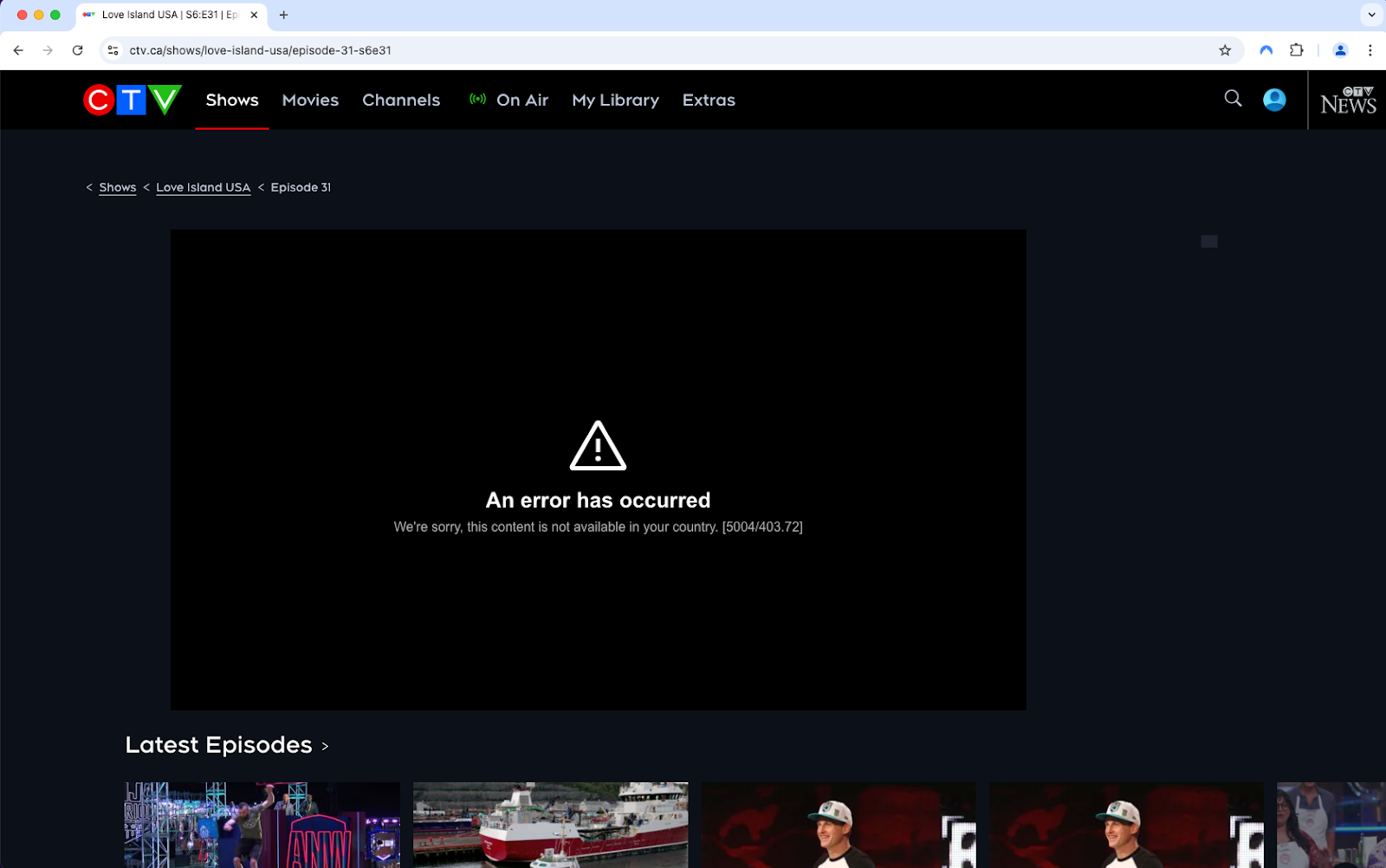Open the Latest Episodes heading link
The height and width of the screenshot is (868, 1386).
(x=218, y=745)
